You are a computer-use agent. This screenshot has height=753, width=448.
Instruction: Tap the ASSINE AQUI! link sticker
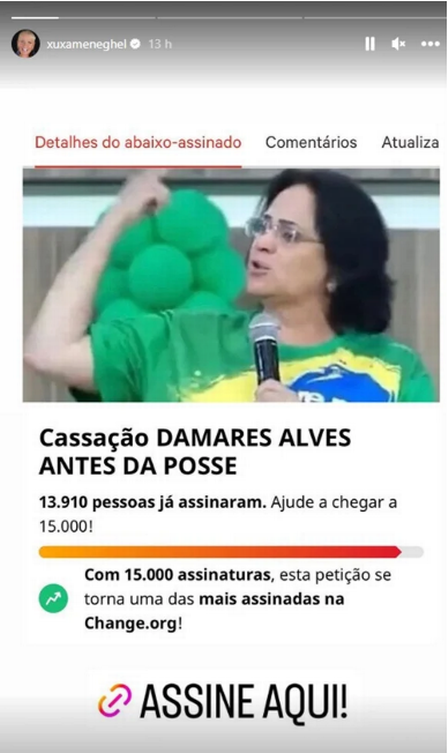(x=223, y=702)
